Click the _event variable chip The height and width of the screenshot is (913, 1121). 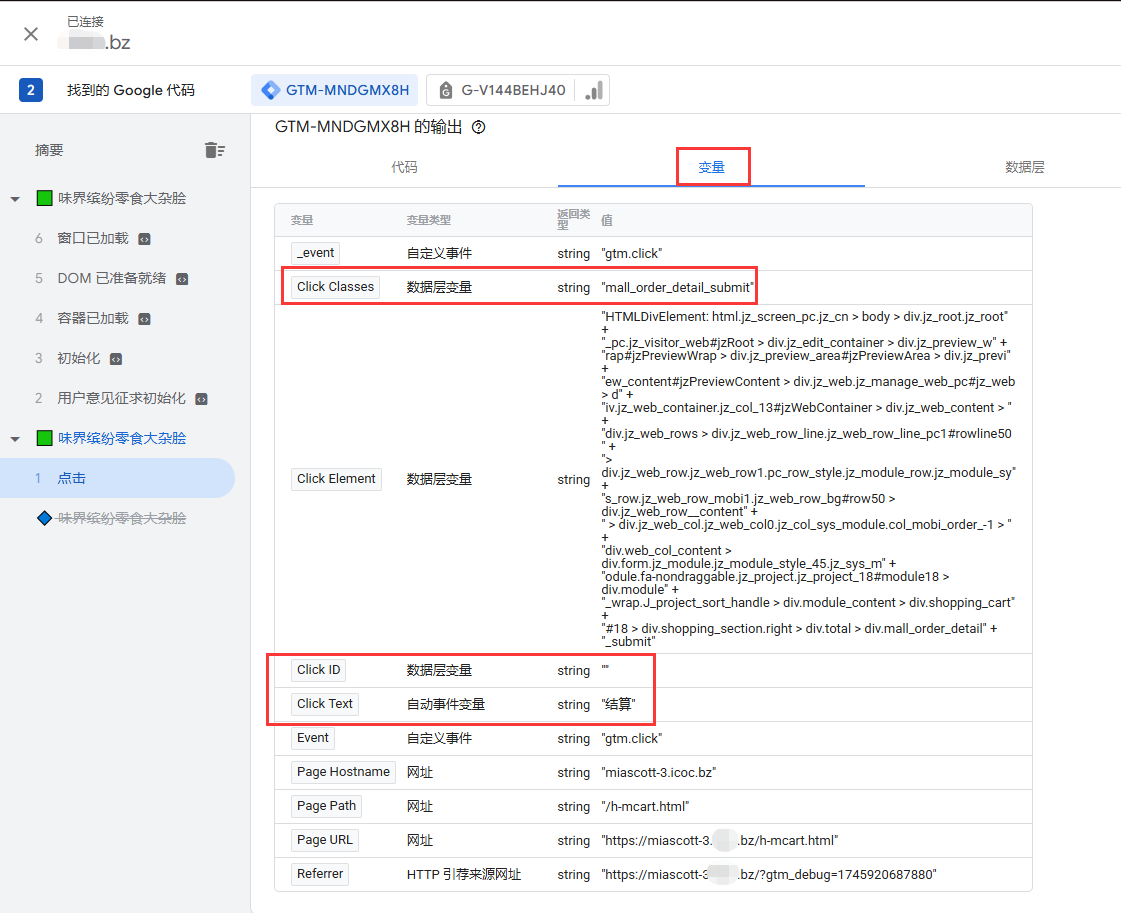point(315,253)
